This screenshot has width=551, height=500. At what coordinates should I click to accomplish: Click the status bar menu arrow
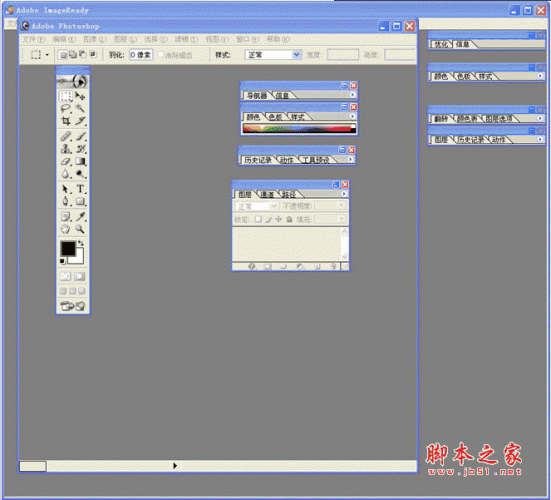pyautogui.click(x=175, y=466)
